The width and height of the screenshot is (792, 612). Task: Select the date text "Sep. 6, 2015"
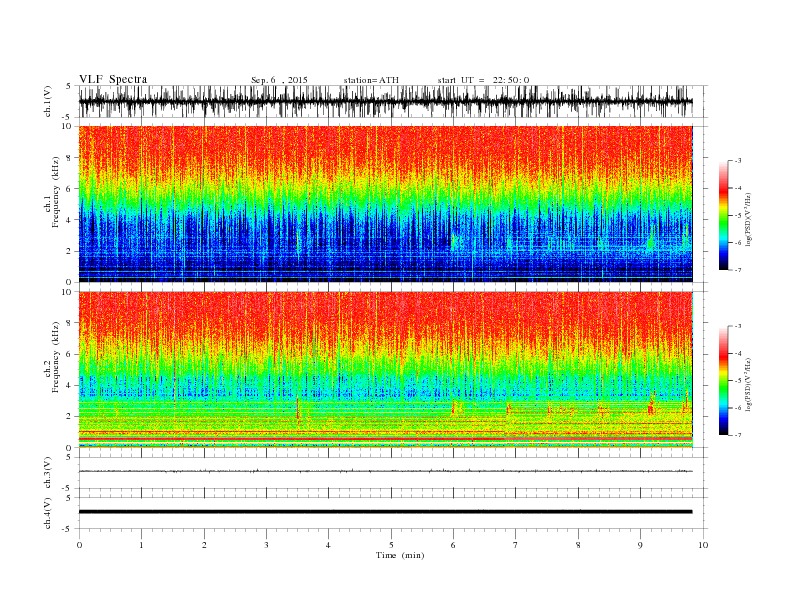point(279,80)
